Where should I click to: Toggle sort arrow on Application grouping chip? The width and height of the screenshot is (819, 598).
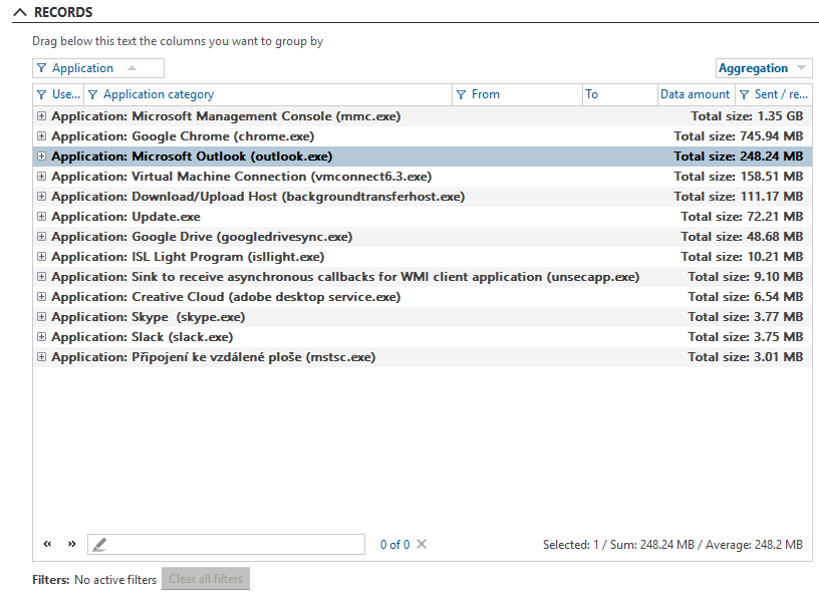pos(132,69)
